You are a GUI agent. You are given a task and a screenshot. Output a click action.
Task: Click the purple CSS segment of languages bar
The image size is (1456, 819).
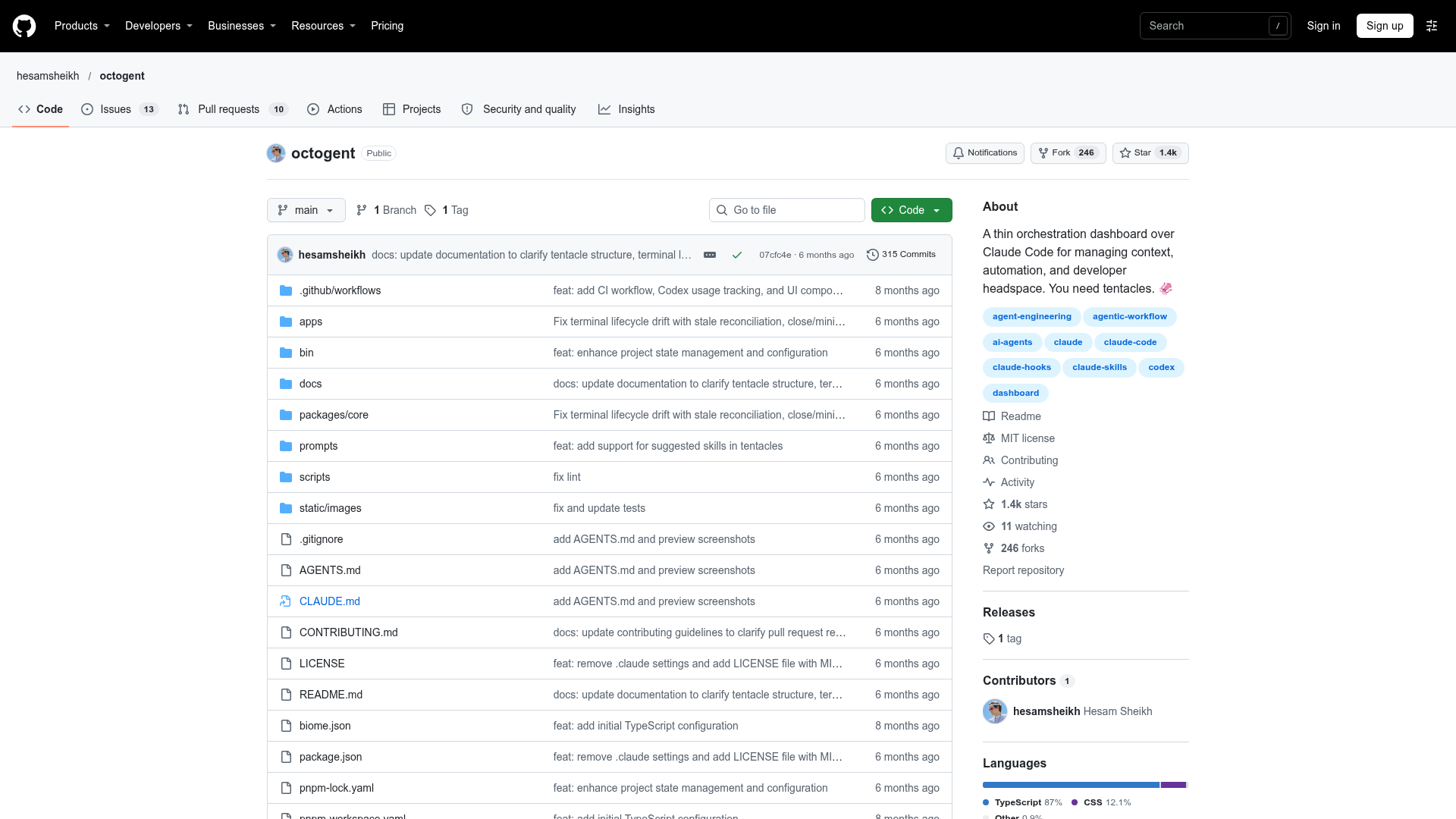coord(1173,785)
